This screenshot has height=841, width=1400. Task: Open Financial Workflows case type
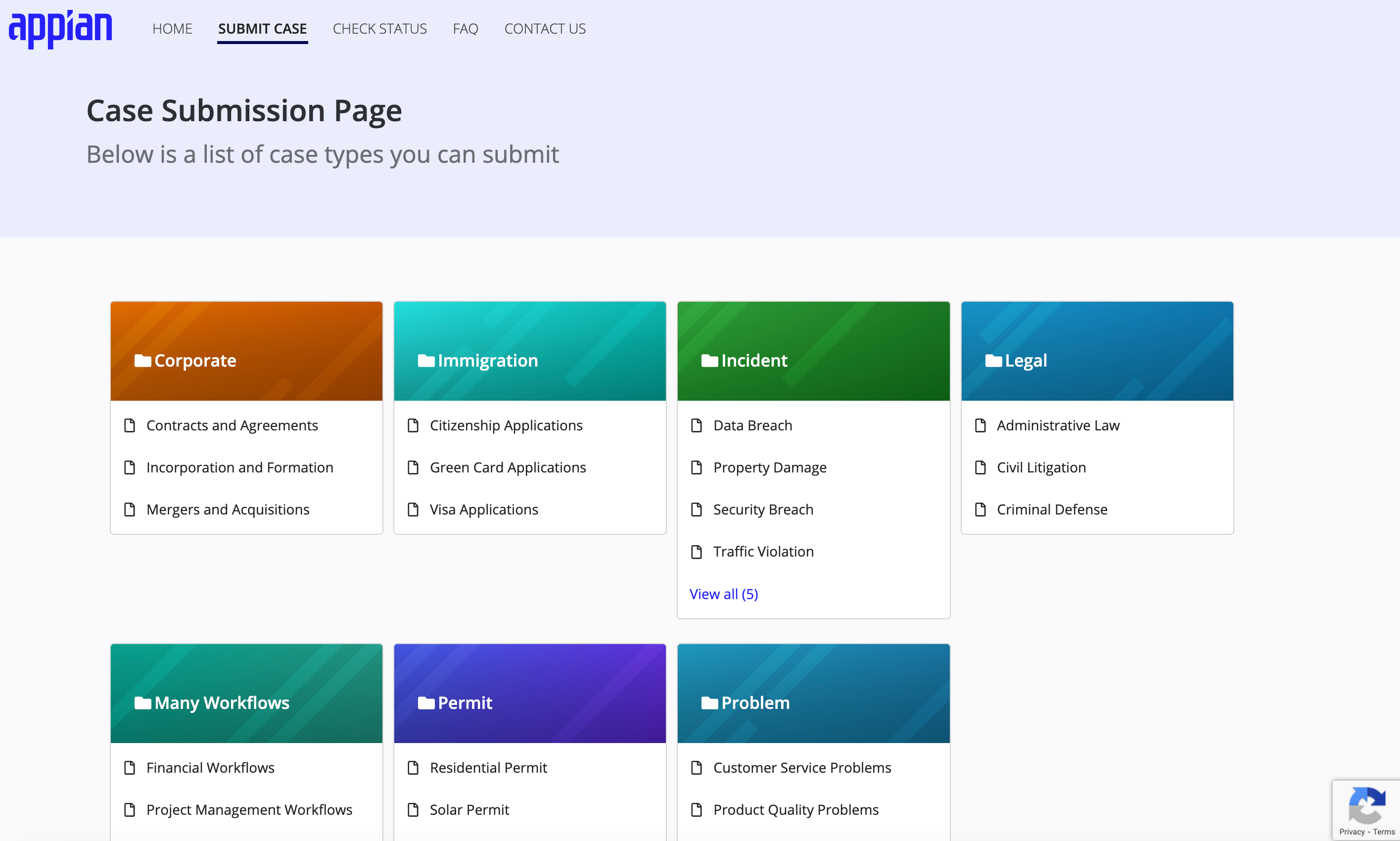click(210, 767)
